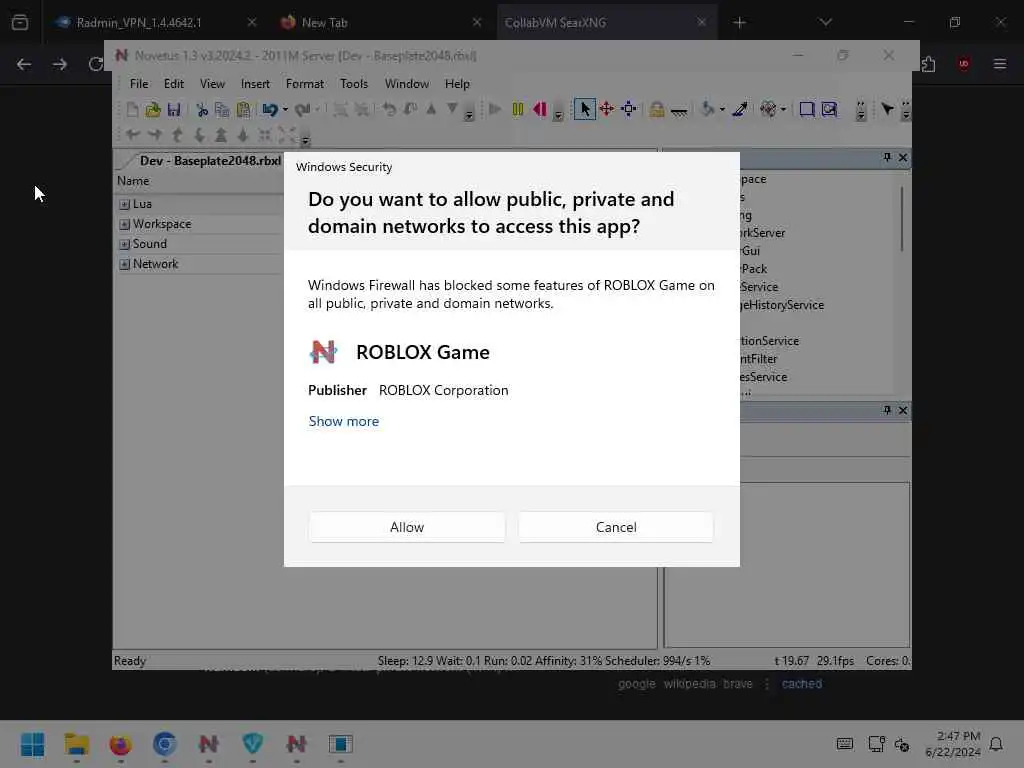Click the Cut scissors icon
The image size is (1024, 768).
[202, 110]
